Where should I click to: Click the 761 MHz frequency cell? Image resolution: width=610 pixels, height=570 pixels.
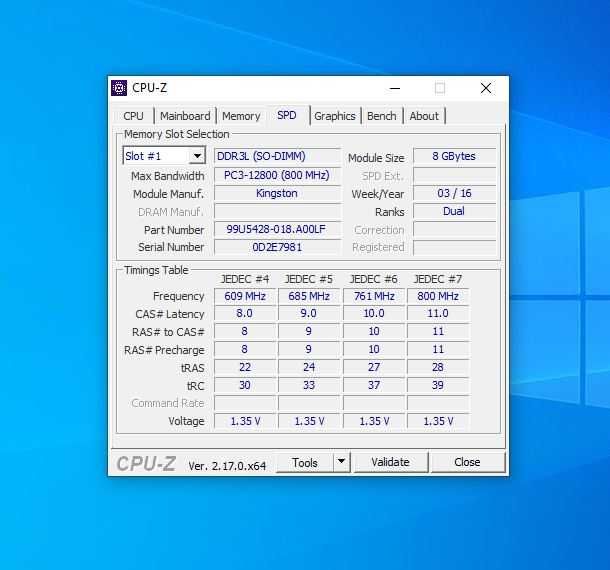click(374, 296)
